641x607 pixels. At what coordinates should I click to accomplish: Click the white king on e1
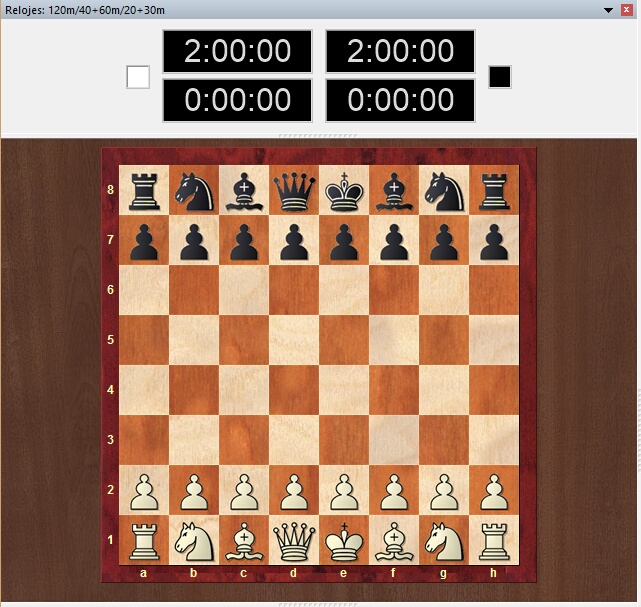click(x=344, y=540)
